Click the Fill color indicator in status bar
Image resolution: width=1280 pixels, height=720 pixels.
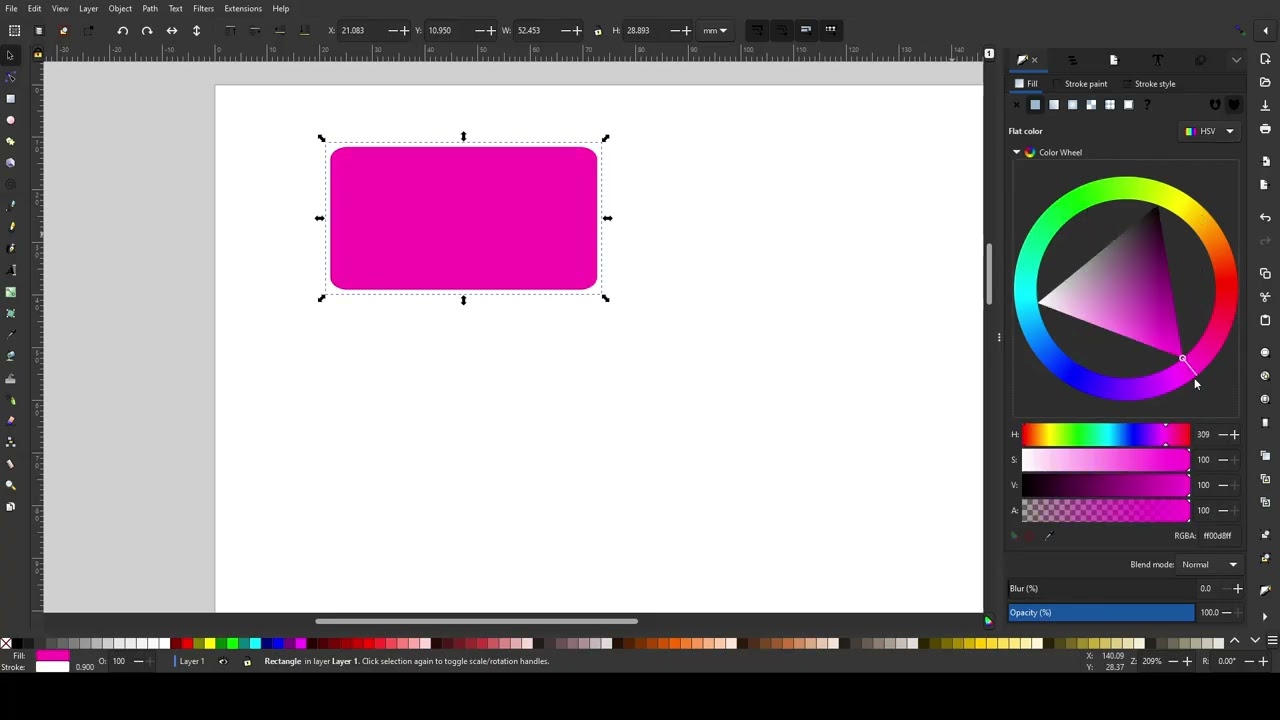pos(52,655)
